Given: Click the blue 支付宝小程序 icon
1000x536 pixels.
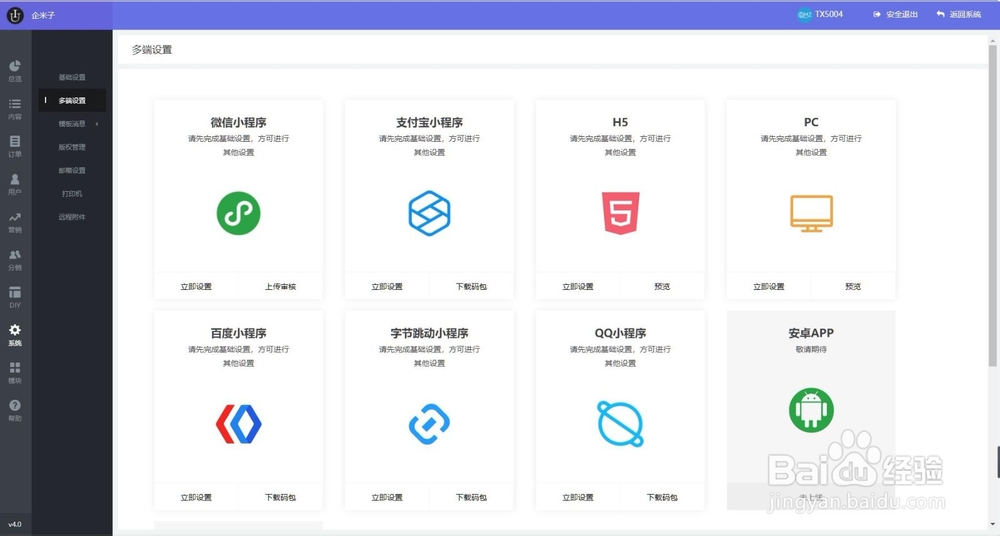Looking at the screenshot, I should pos(429,213).
